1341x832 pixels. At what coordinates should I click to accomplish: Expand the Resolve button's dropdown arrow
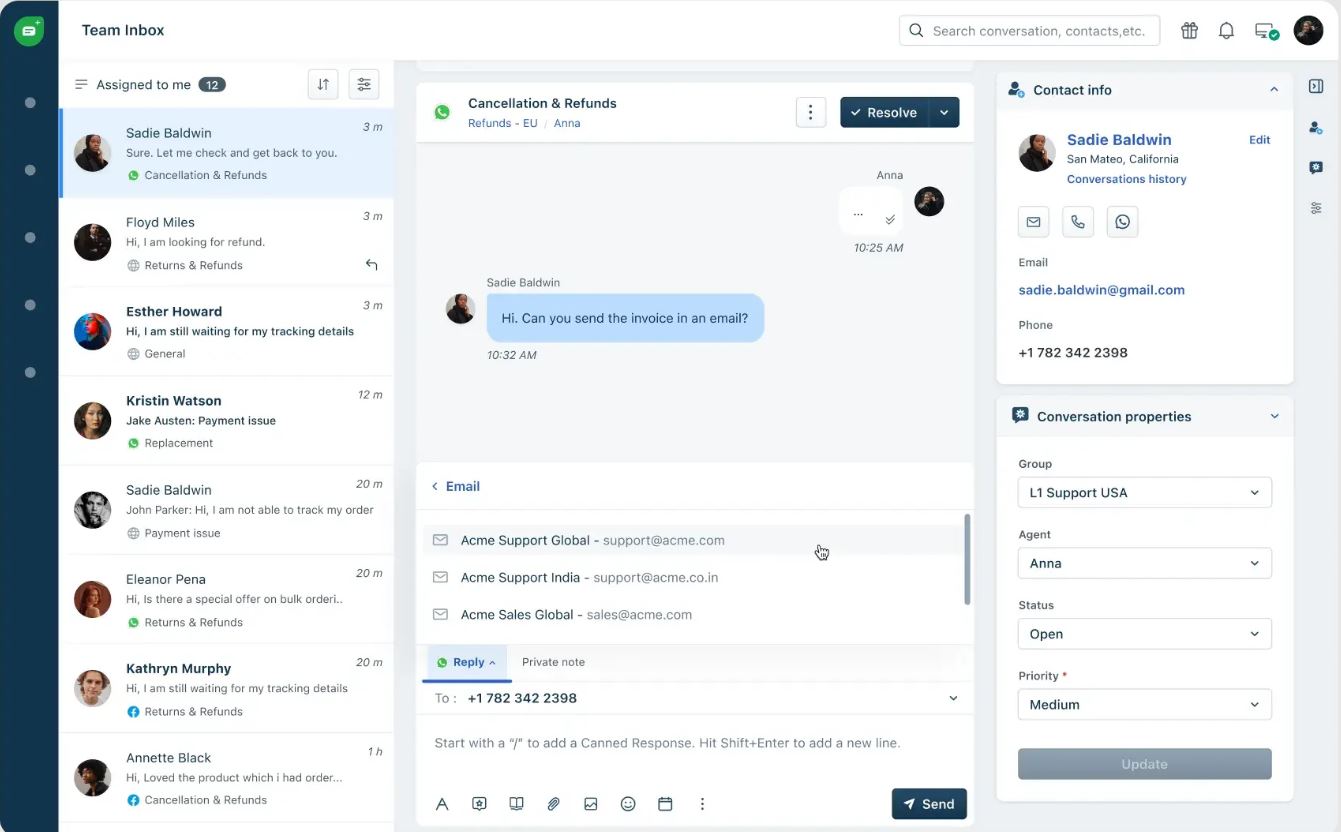pos(944,112)
